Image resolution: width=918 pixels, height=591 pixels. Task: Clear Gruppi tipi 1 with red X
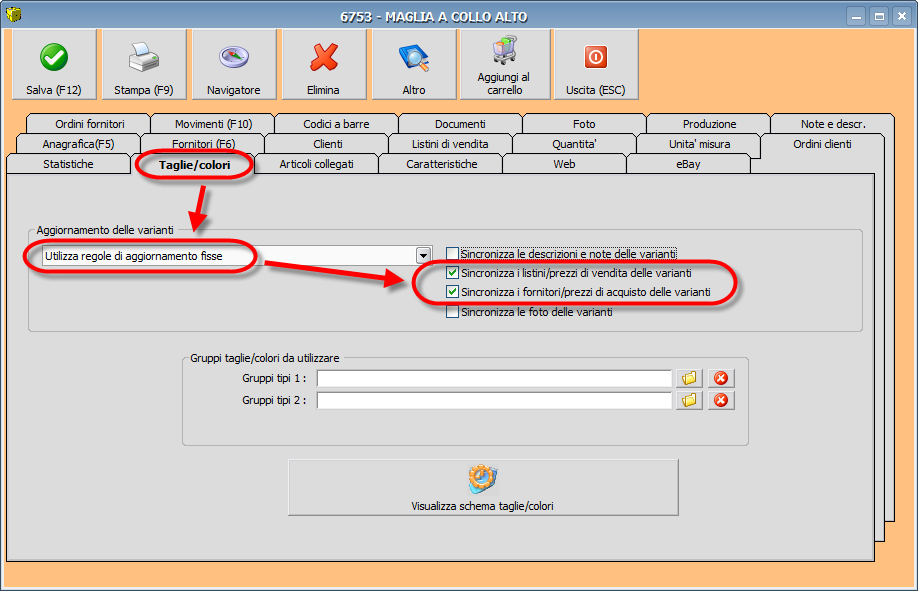click(721, 378)
